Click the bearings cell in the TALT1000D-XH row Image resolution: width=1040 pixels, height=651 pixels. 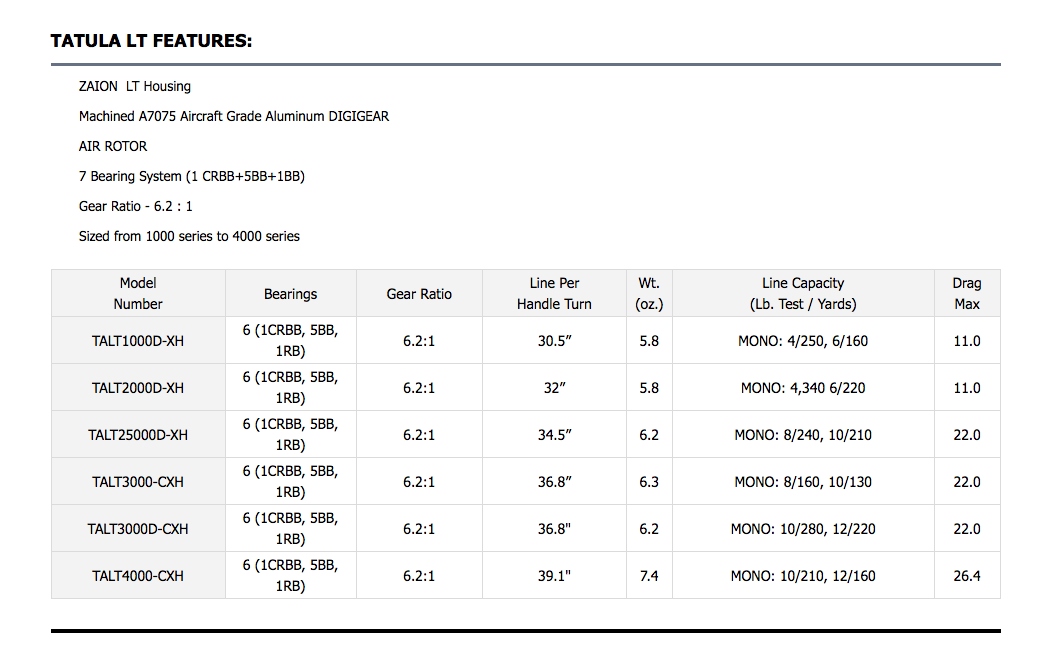291,340
